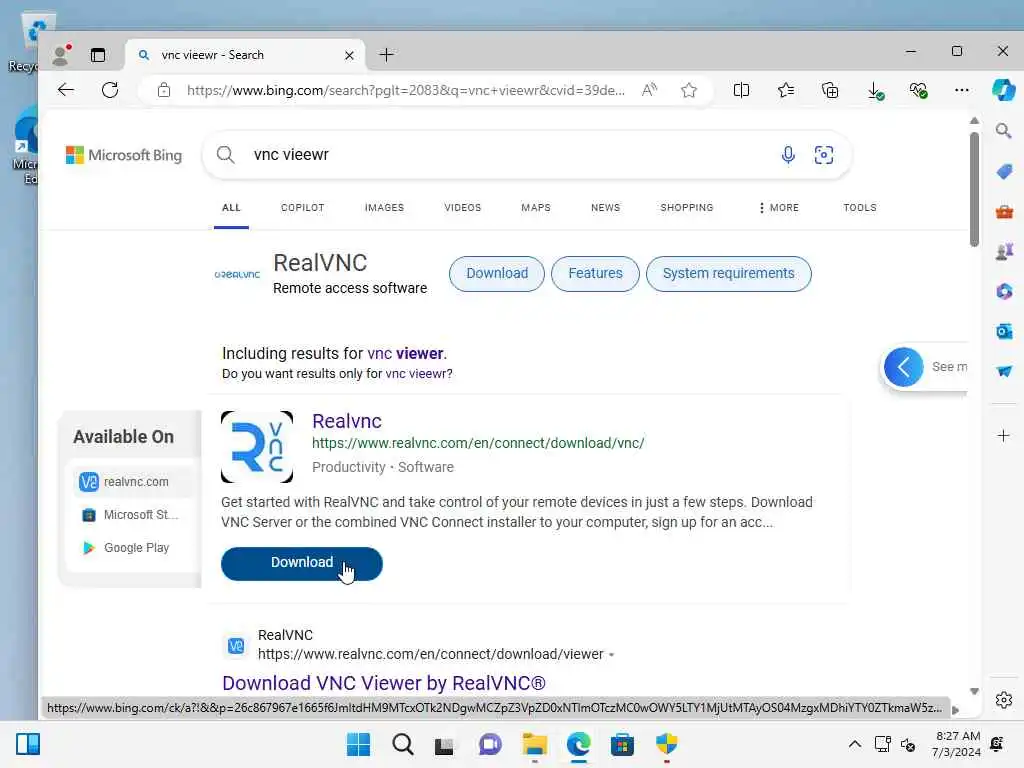Image resolution: width=1024 pixels, height=768 pixels.
Task: Search only for vnc vieewr link
Action: click(x=417, y=374)
